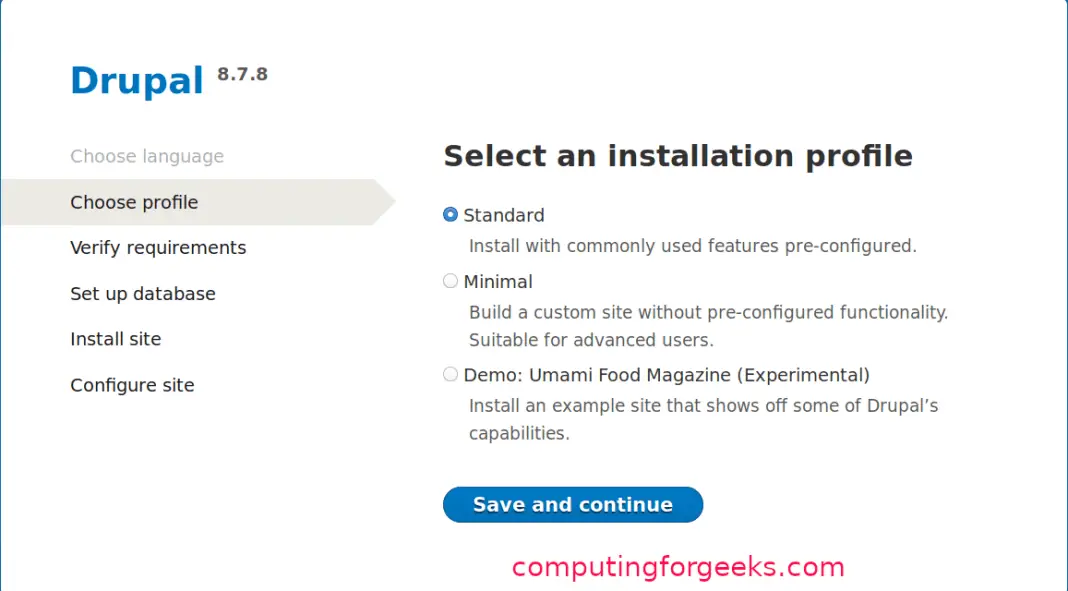Select the Standard installation profile radio button
The height and width of the screenshot is (591, 1068).
(450, 214)
